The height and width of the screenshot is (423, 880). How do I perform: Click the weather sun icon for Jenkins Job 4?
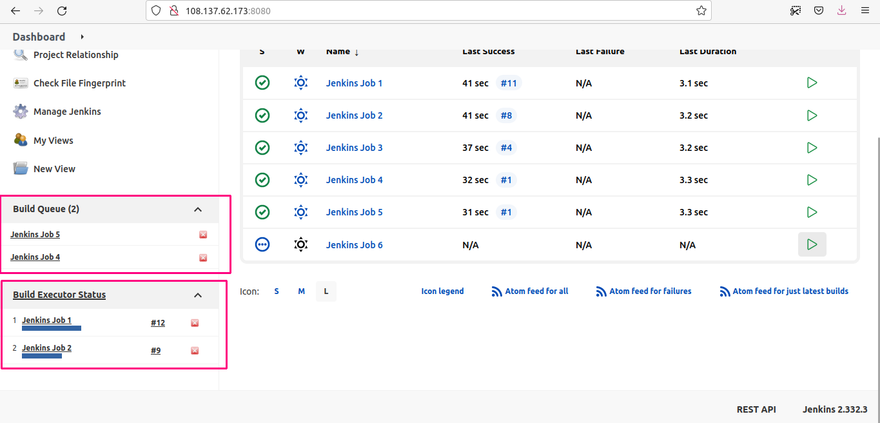coord(301,180)
